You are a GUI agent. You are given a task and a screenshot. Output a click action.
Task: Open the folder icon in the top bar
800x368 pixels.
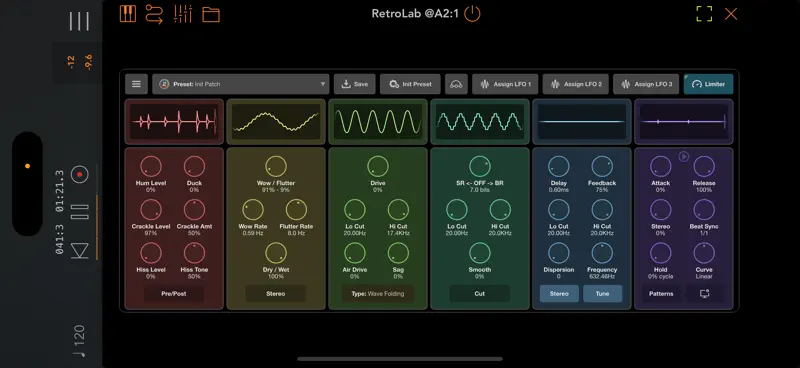coord(211,14)
